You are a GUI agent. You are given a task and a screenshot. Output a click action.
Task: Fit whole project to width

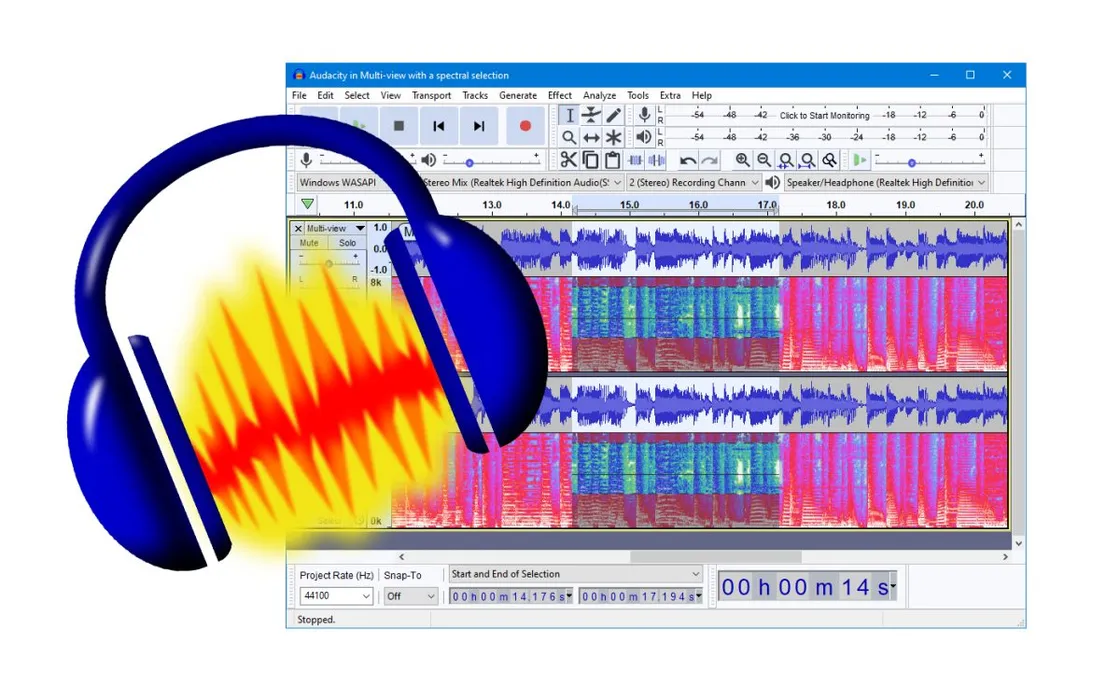[807, 161]
